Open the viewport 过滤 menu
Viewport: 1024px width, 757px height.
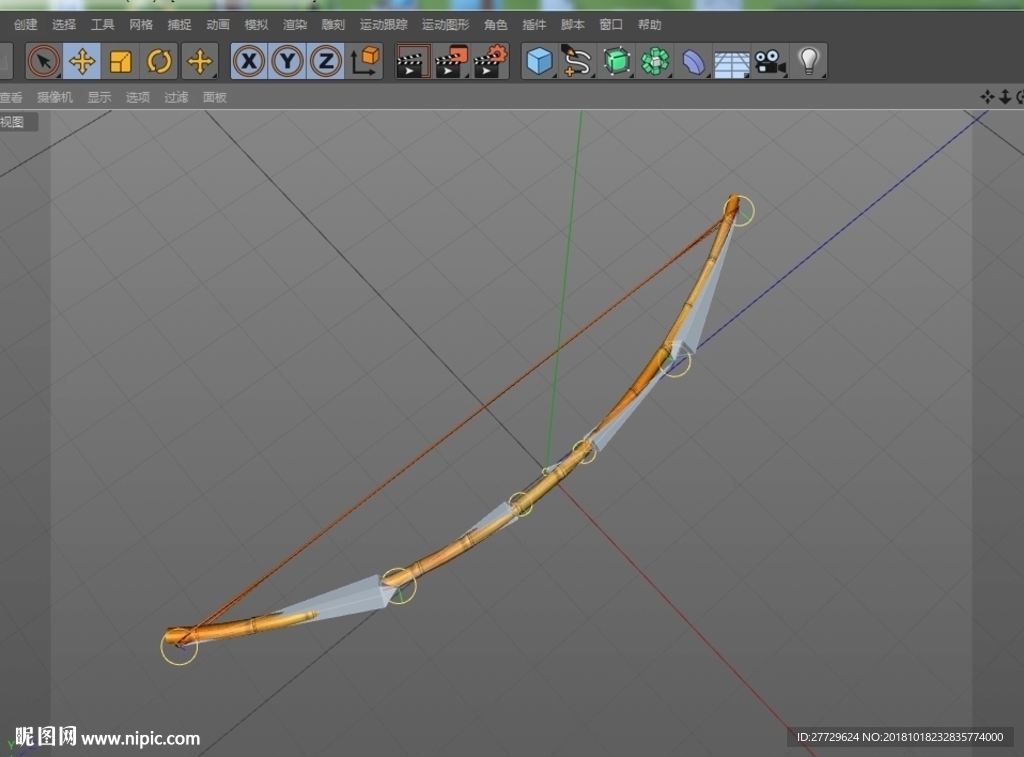click(176, 97)
